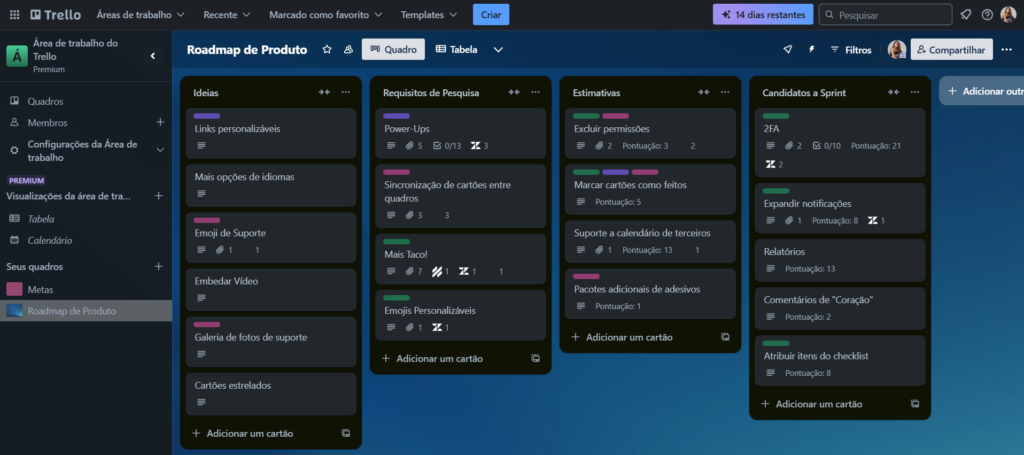Add a member with the plus icon
The width and height of the screenshot is (1024, 455).
[160, 122]
